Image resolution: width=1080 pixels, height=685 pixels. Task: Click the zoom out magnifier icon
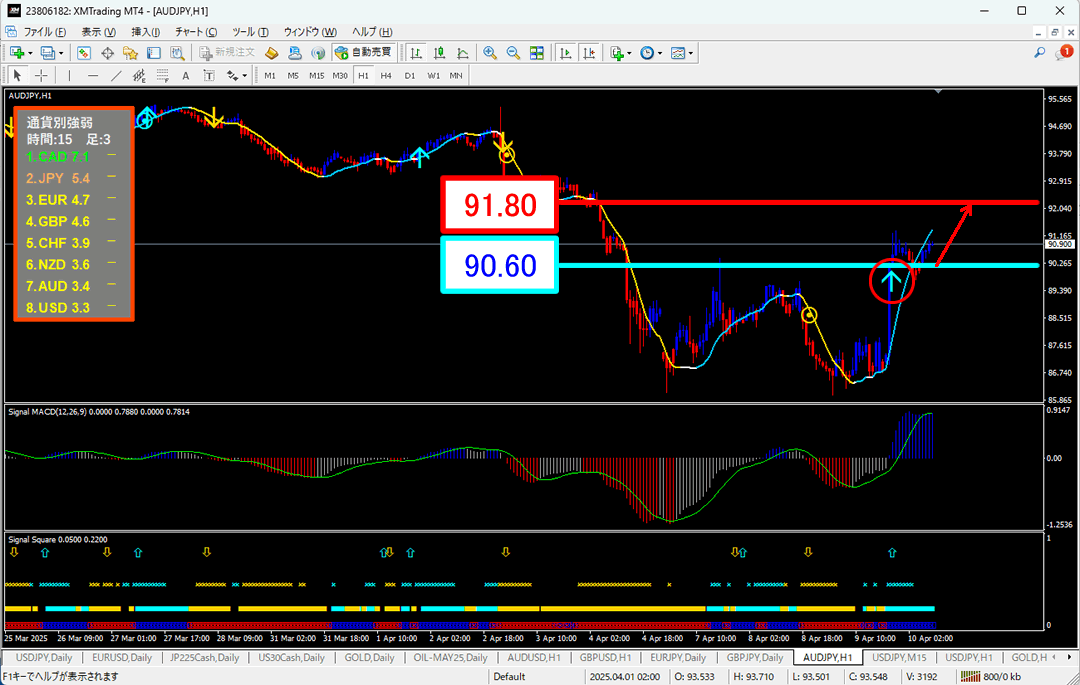(x=513, y=53)
